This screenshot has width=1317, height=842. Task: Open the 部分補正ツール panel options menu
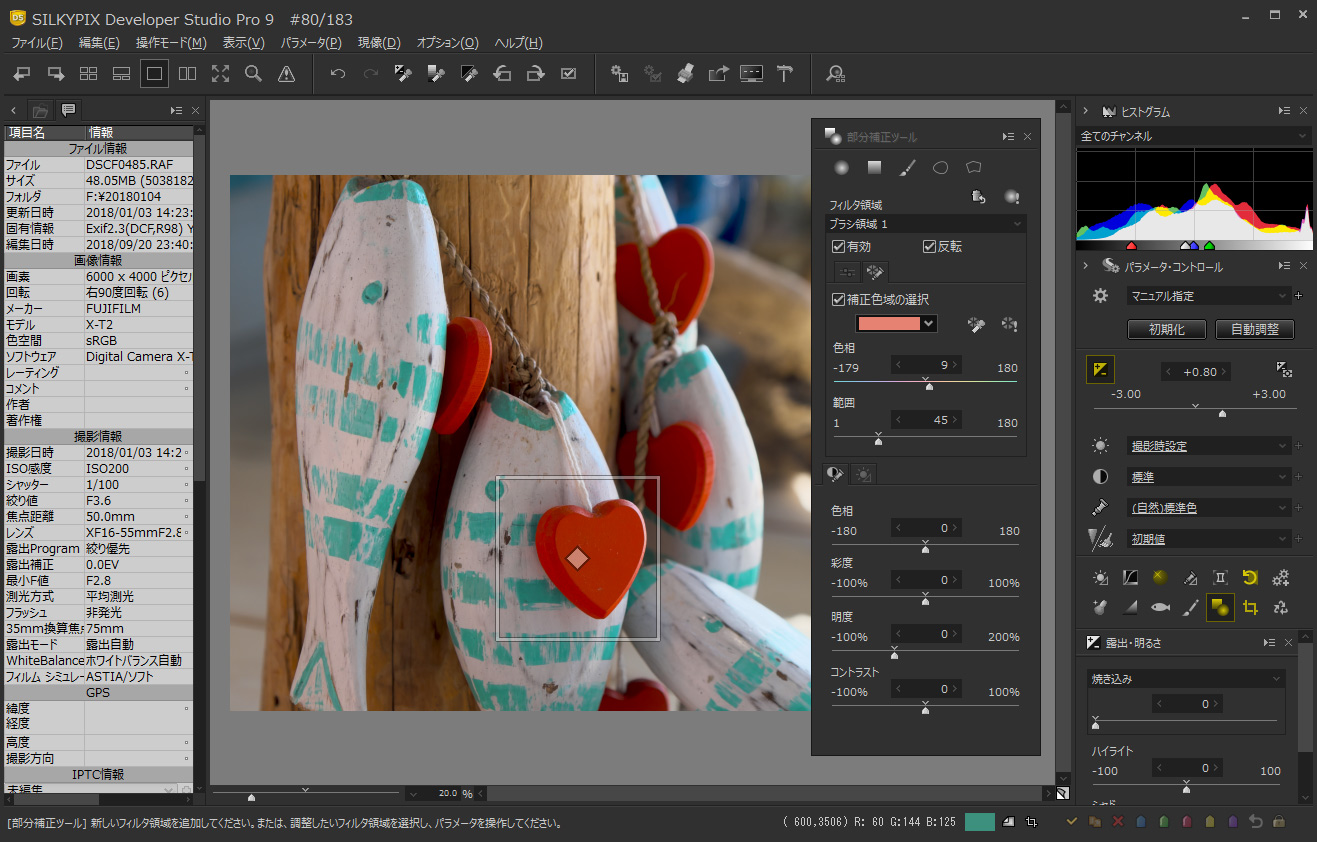[1008, 137]
